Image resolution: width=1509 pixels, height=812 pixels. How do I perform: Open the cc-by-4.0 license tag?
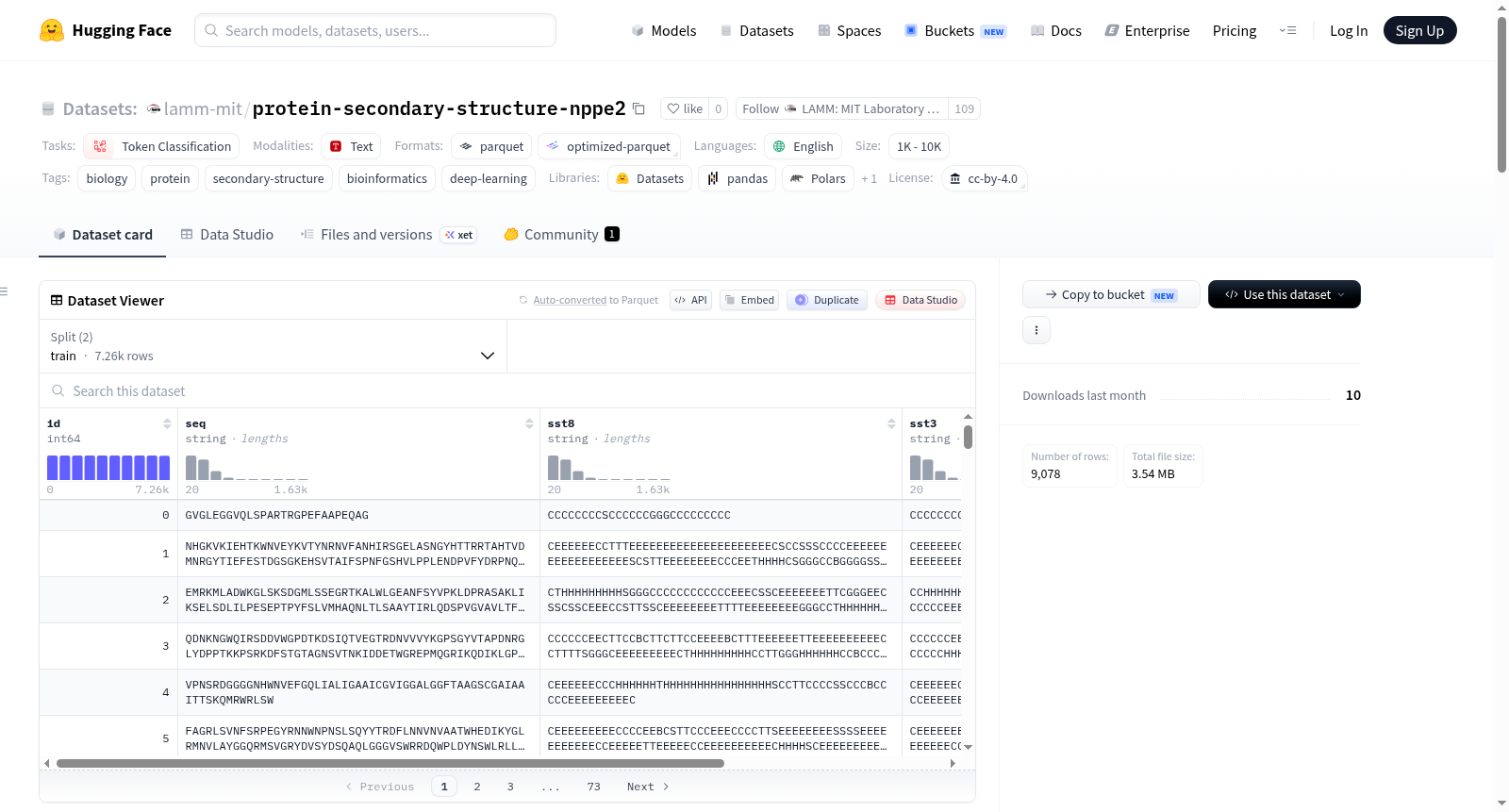click(984, 178)
